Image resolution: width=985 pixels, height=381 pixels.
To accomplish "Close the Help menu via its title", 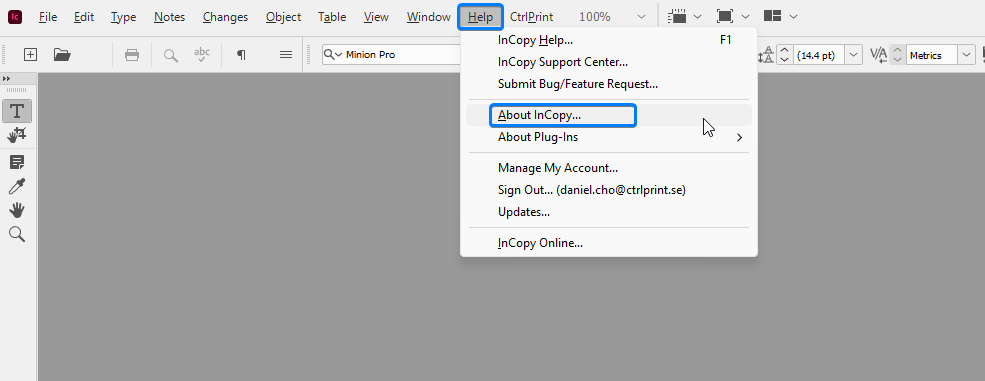I will pyautogui.click(x=480, y=17).
